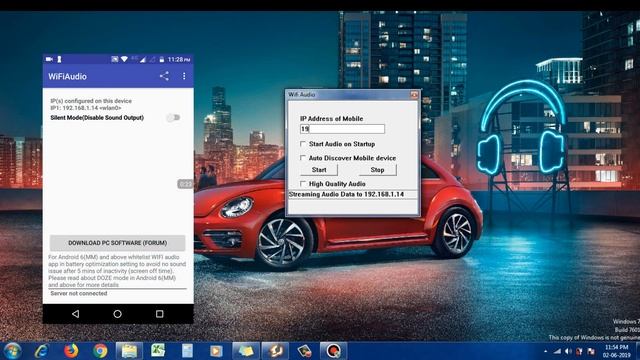Open the red circle recorder taskbar icon

(x=333, y=351)
